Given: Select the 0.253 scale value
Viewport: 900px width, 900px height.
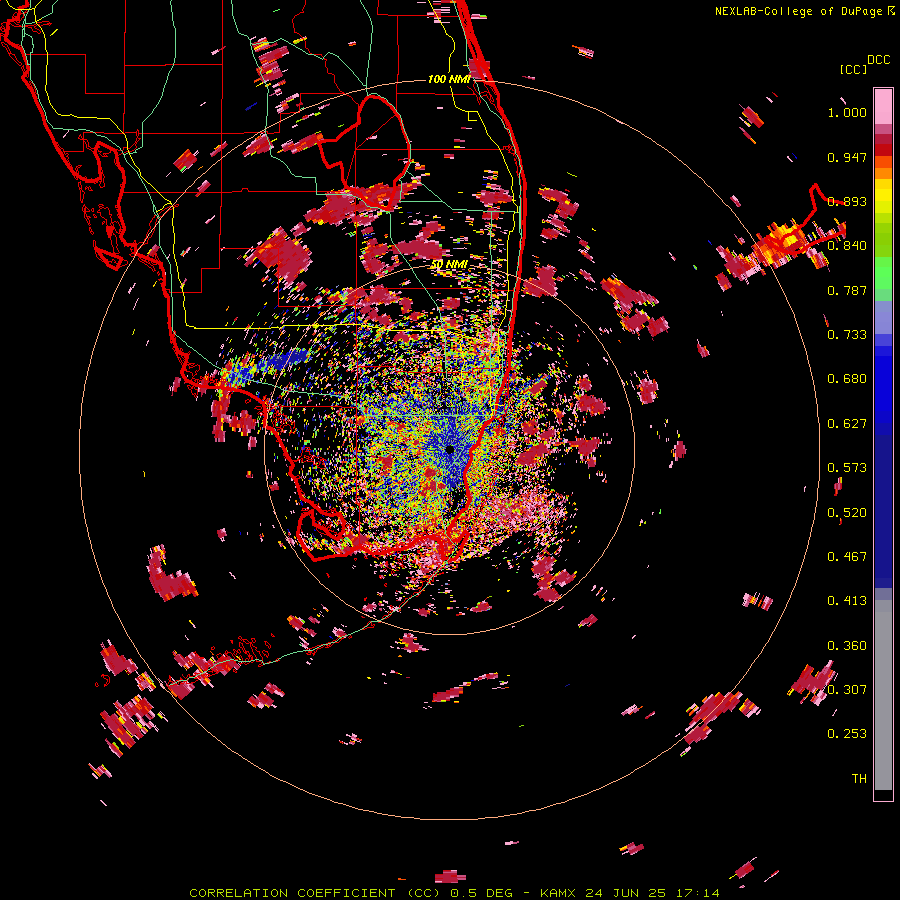Looking at the screenshot, I should [847, 734].
